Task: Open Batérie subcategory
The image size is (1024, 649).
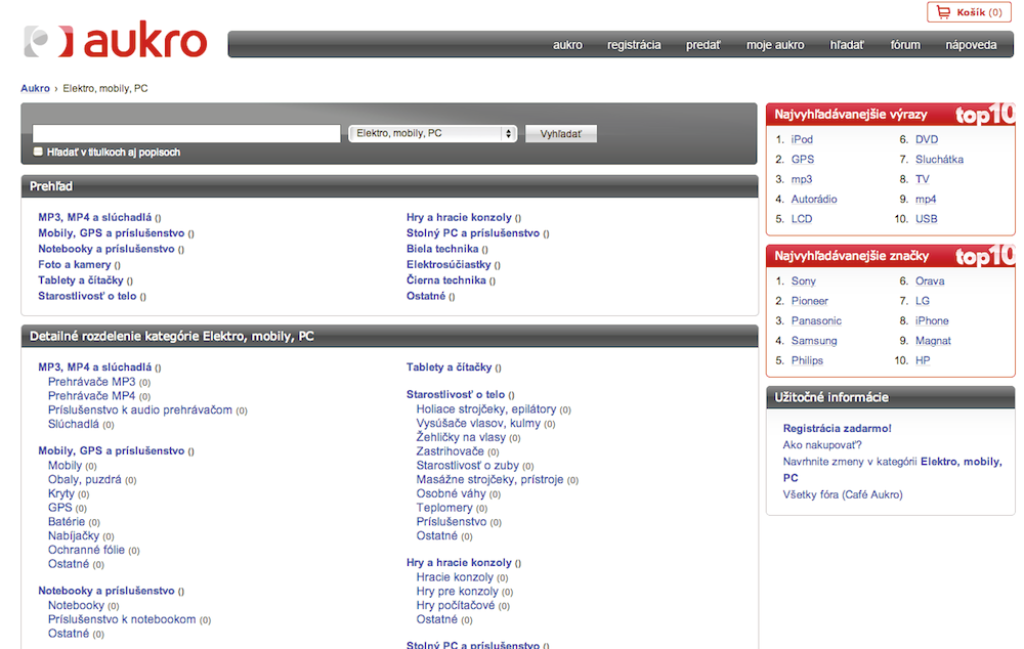Action: [66, 522]
